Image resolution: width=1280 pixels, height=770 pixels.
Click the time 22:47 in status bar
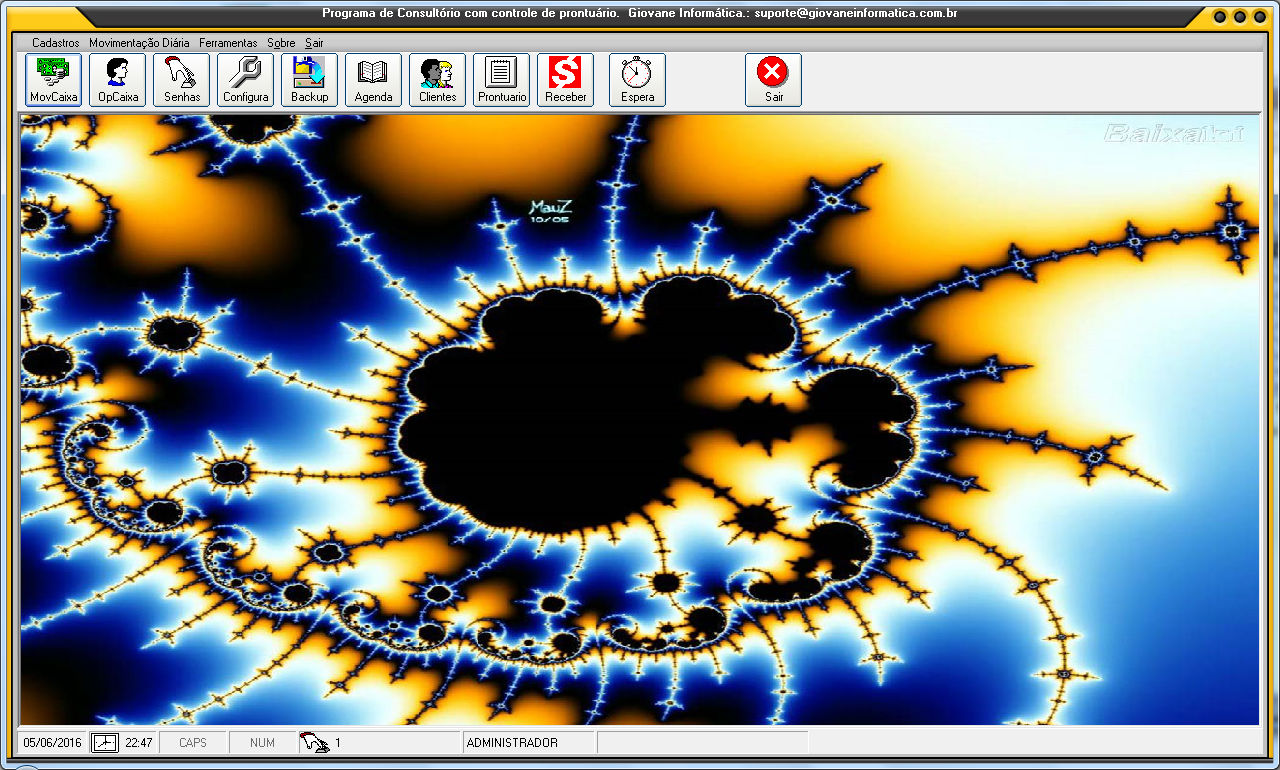pyautogui.click(x=139, y=743)
